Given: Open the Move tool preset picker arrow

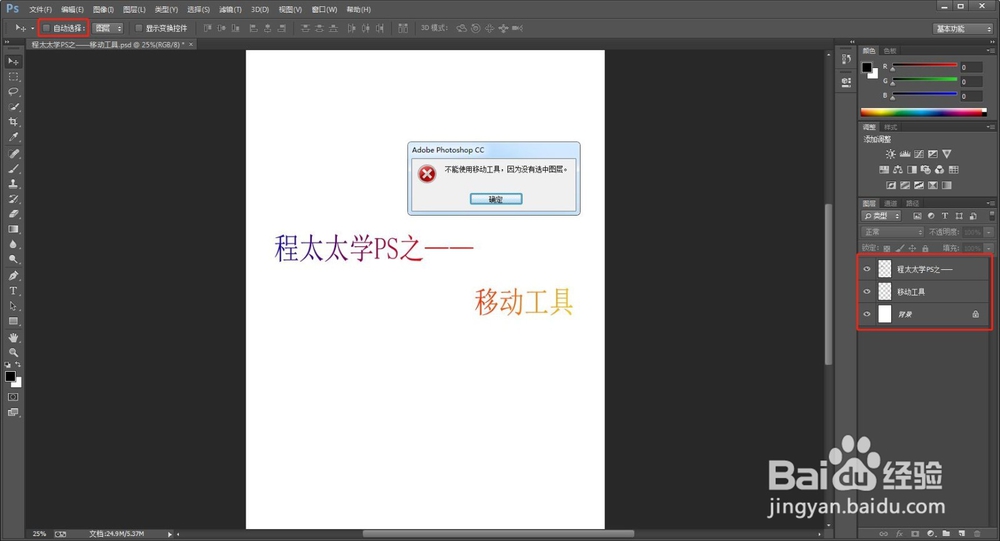Looking at the screenshot, I should (33, 28).
